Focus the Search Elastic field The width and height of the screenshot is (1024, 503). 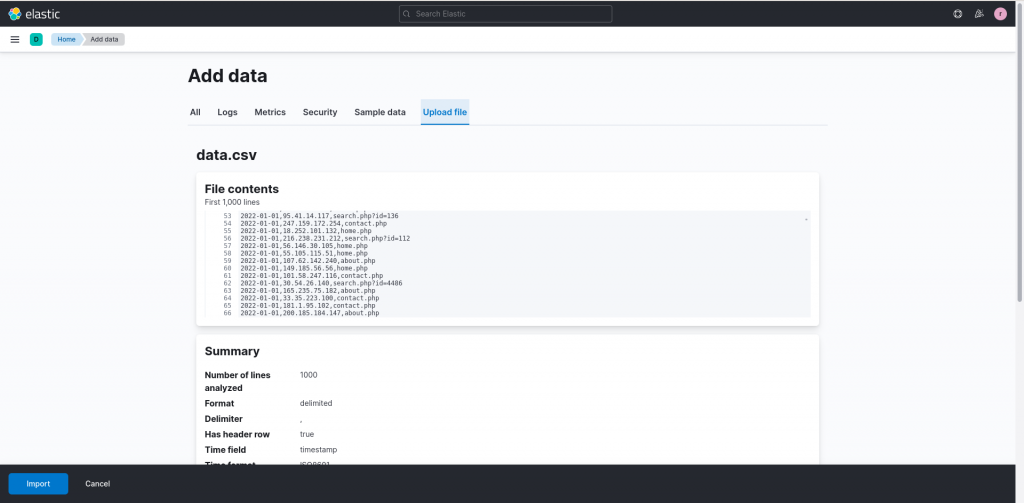510,14
